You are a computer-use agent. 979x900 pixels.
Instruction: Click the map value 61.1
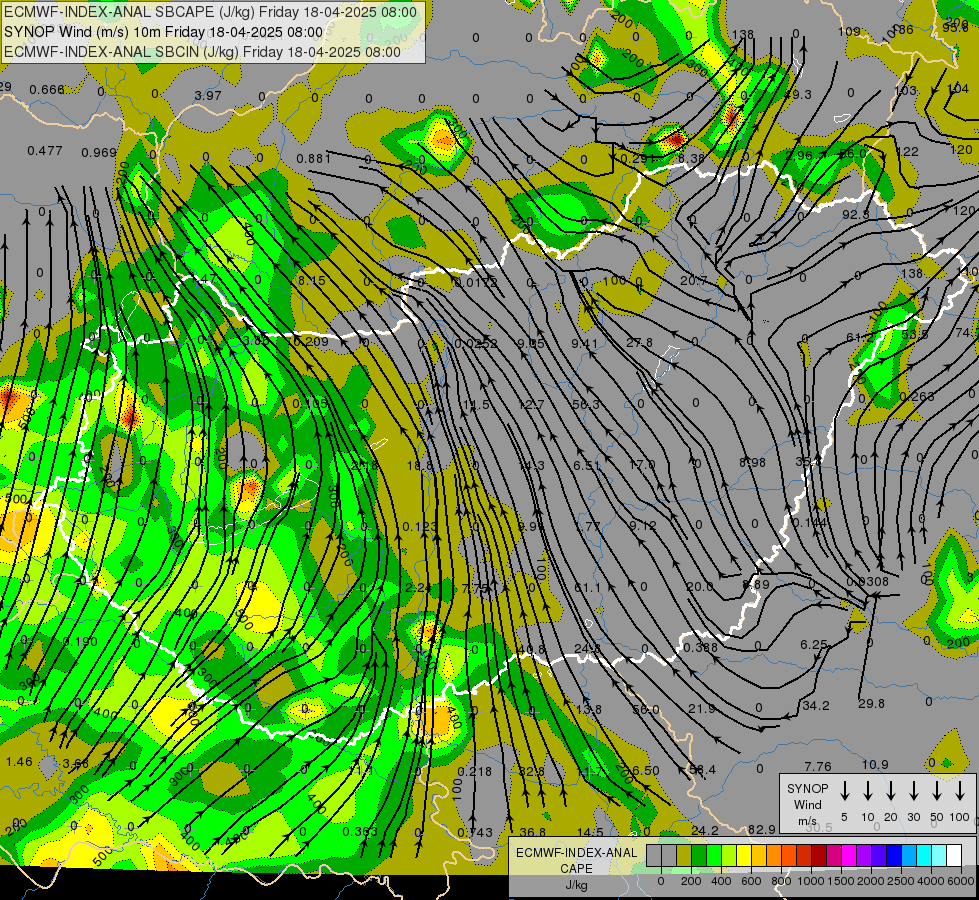tap(588, 587)
